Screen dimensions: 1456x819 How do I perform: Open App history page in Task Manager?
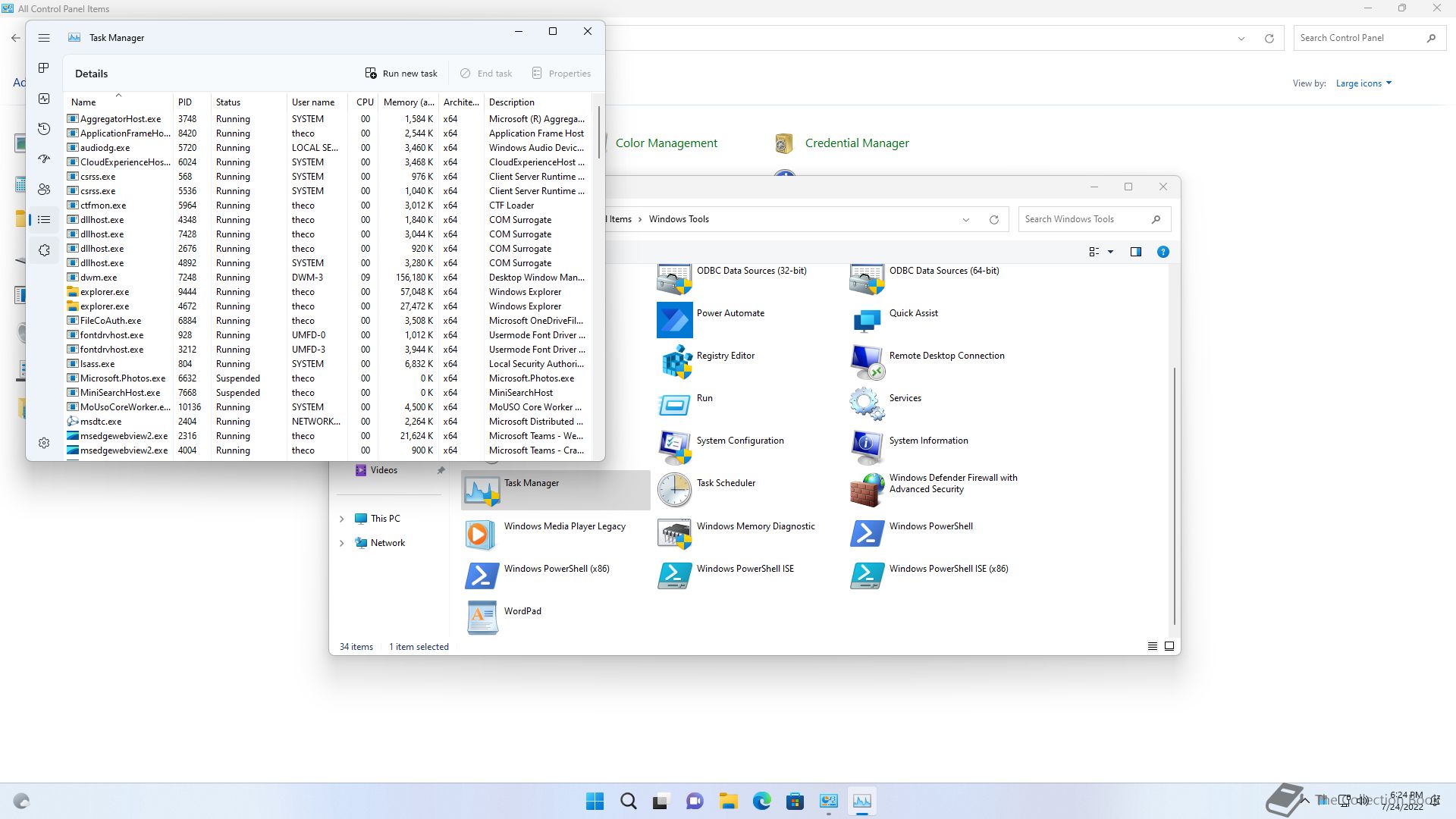pyautogui.click(x=44, y=129)
